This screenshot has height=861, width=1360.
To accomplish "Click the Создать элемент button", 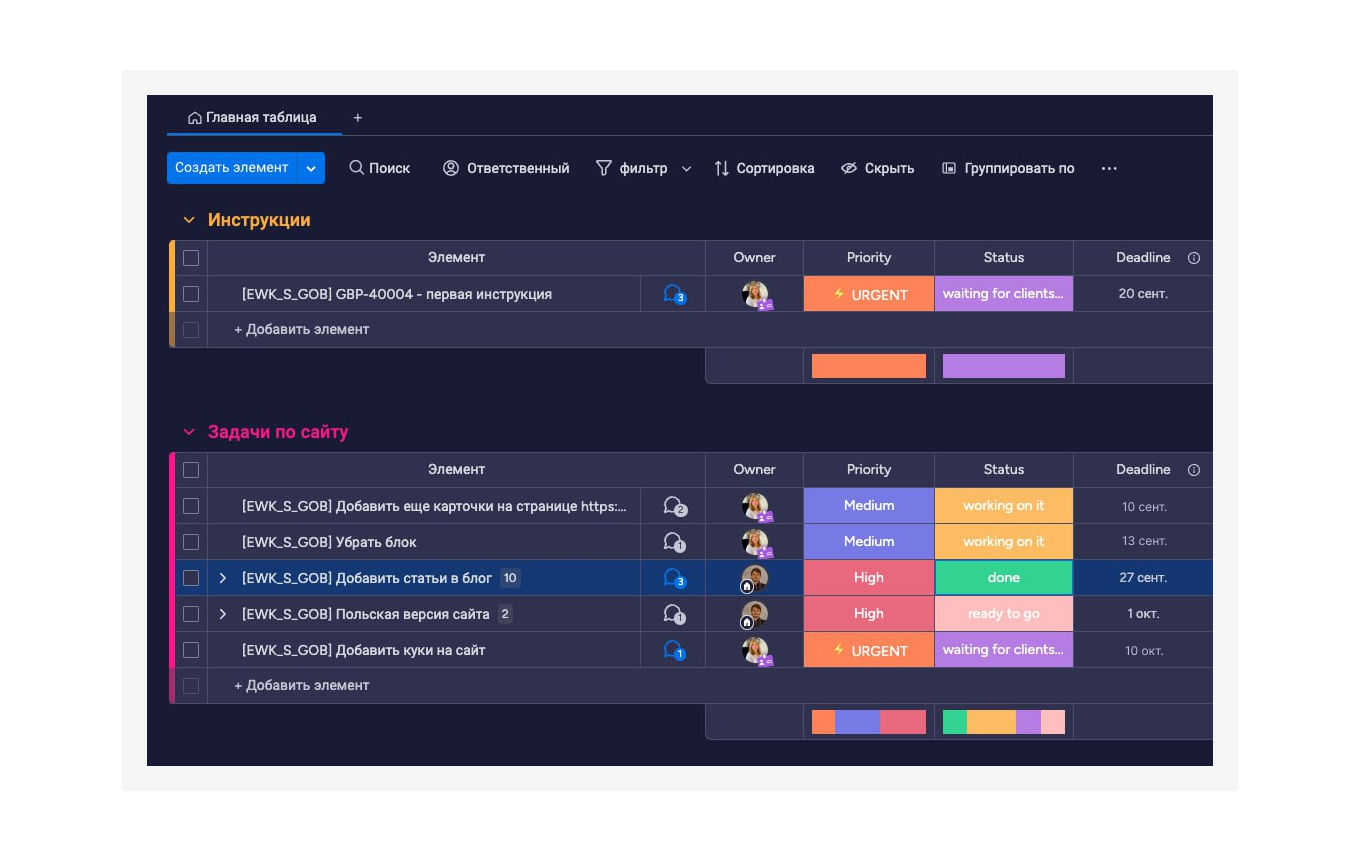I will 231,168.
